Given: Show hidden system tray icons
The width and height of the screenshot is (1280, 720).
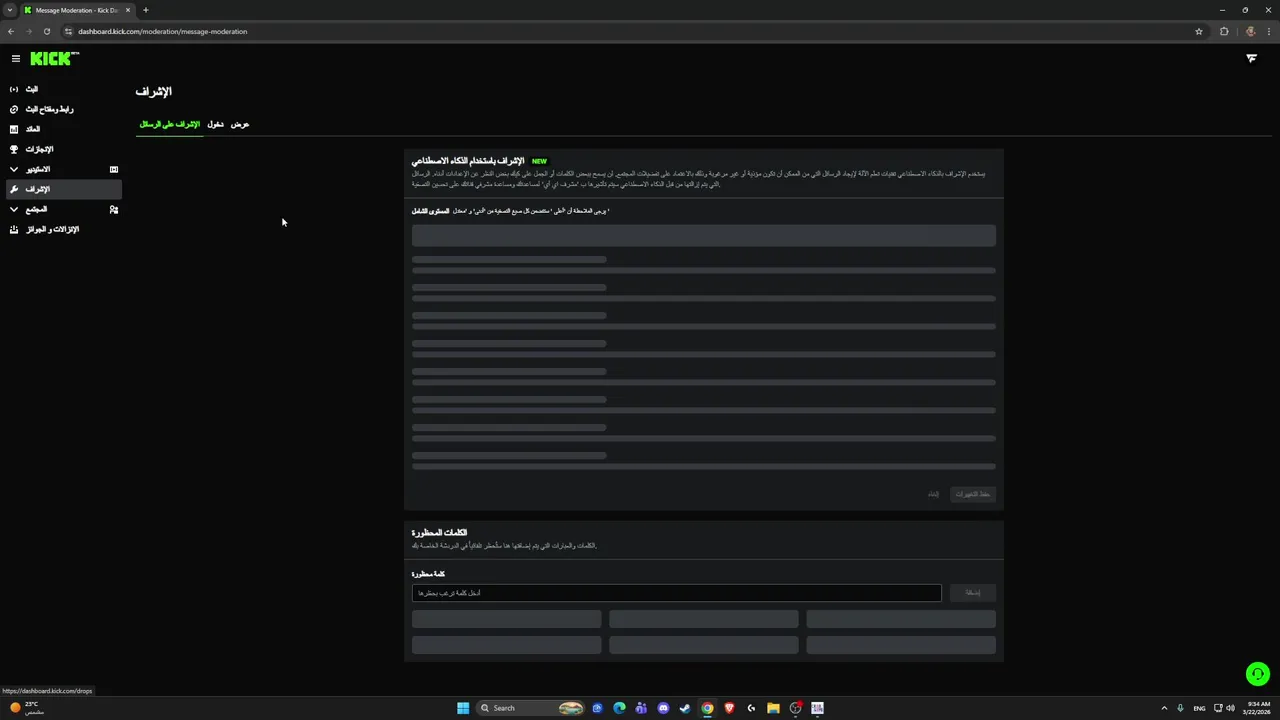Looking at the screenshot, I should point(1164,708).
